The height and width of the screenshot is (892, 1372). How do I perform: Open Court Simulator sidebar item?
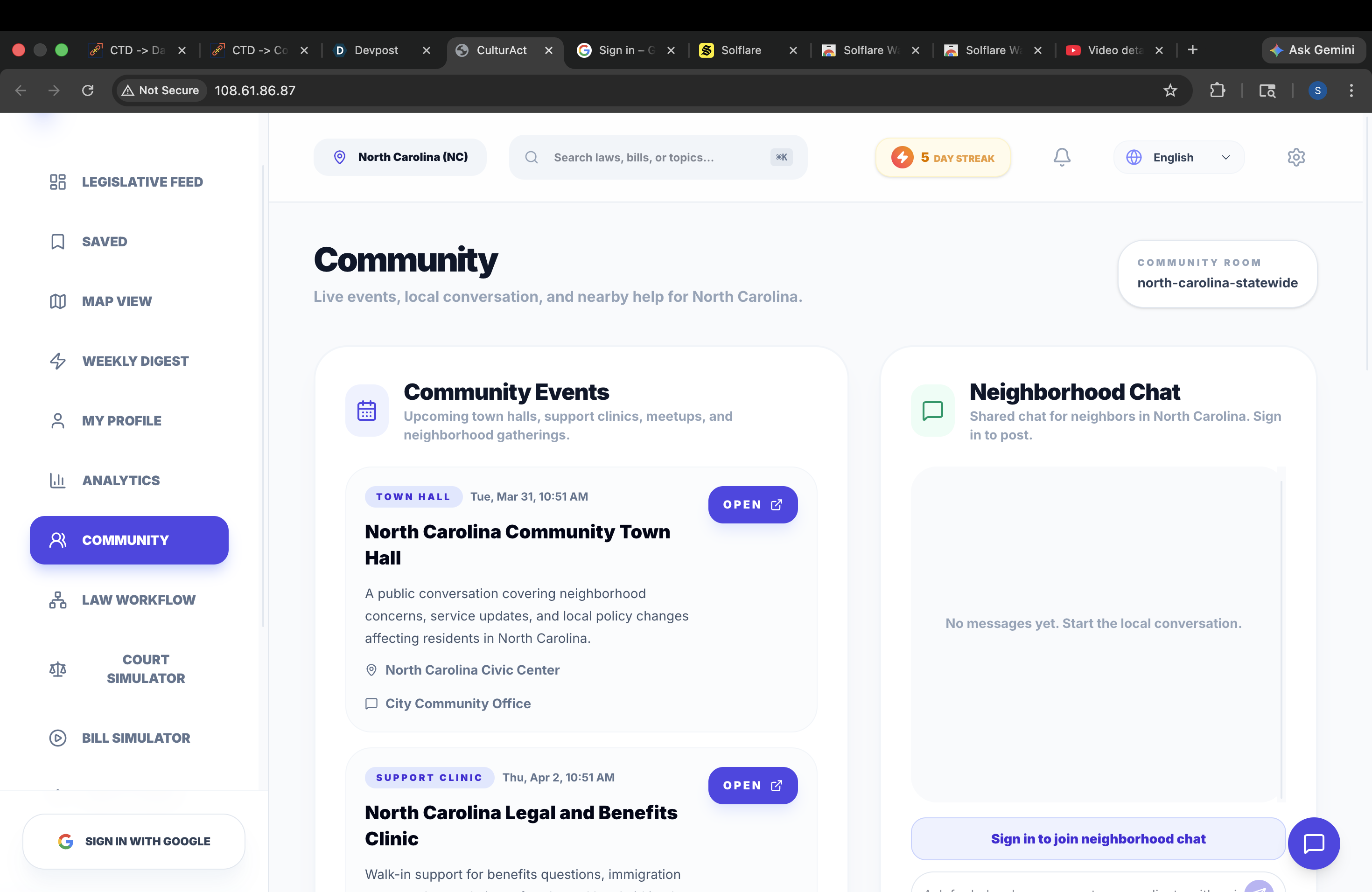(x=145, y=669)
